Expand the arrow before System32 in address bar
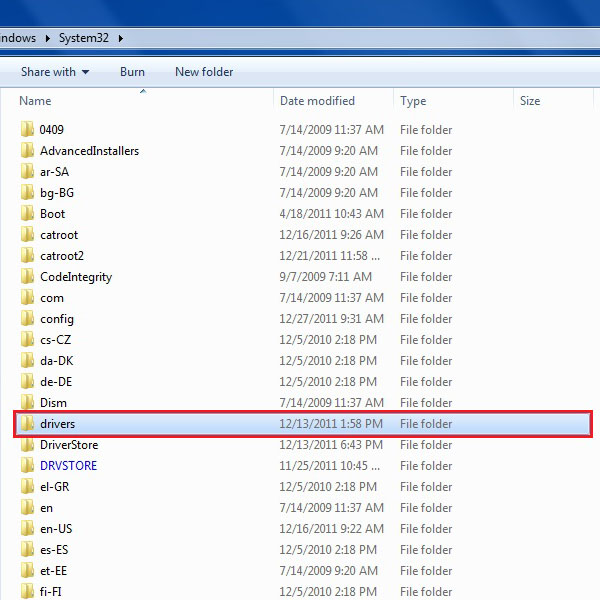The image size is (600, 600). (47, 38)
